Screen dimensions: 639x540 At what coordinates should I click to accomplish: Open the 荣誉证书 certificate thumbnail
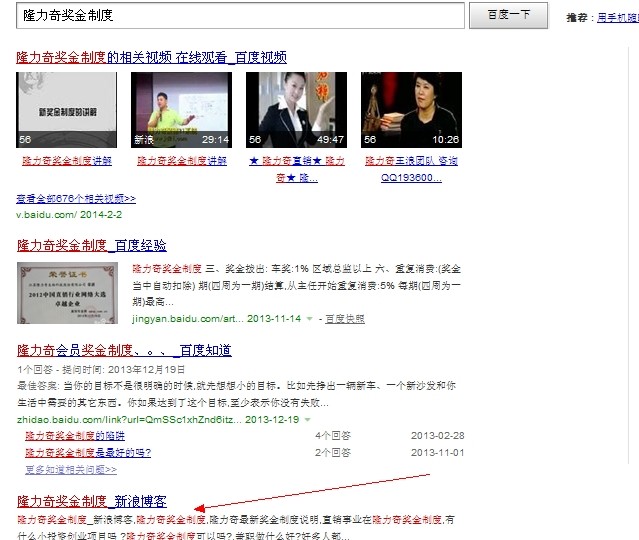(x=67, y=293)
